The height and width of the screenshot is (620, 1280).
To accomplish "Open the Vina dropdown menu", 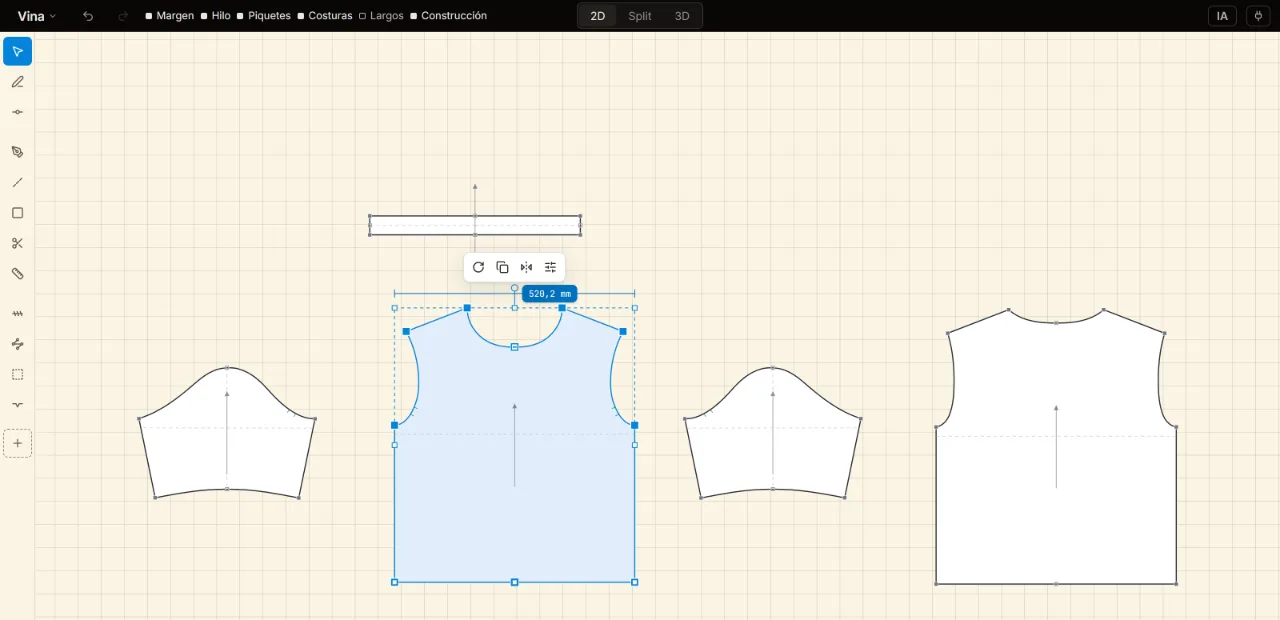I will point(37,16).
